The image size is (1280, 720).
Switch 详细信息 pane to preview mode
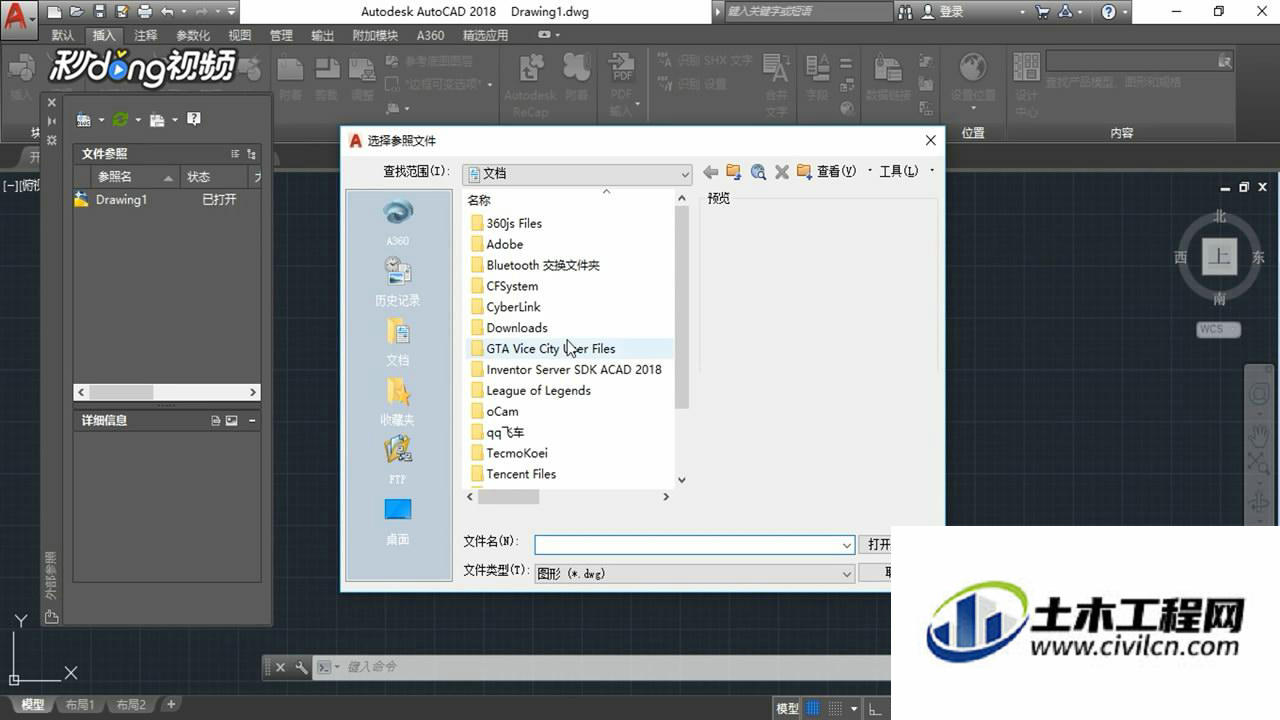coord(232,421)
